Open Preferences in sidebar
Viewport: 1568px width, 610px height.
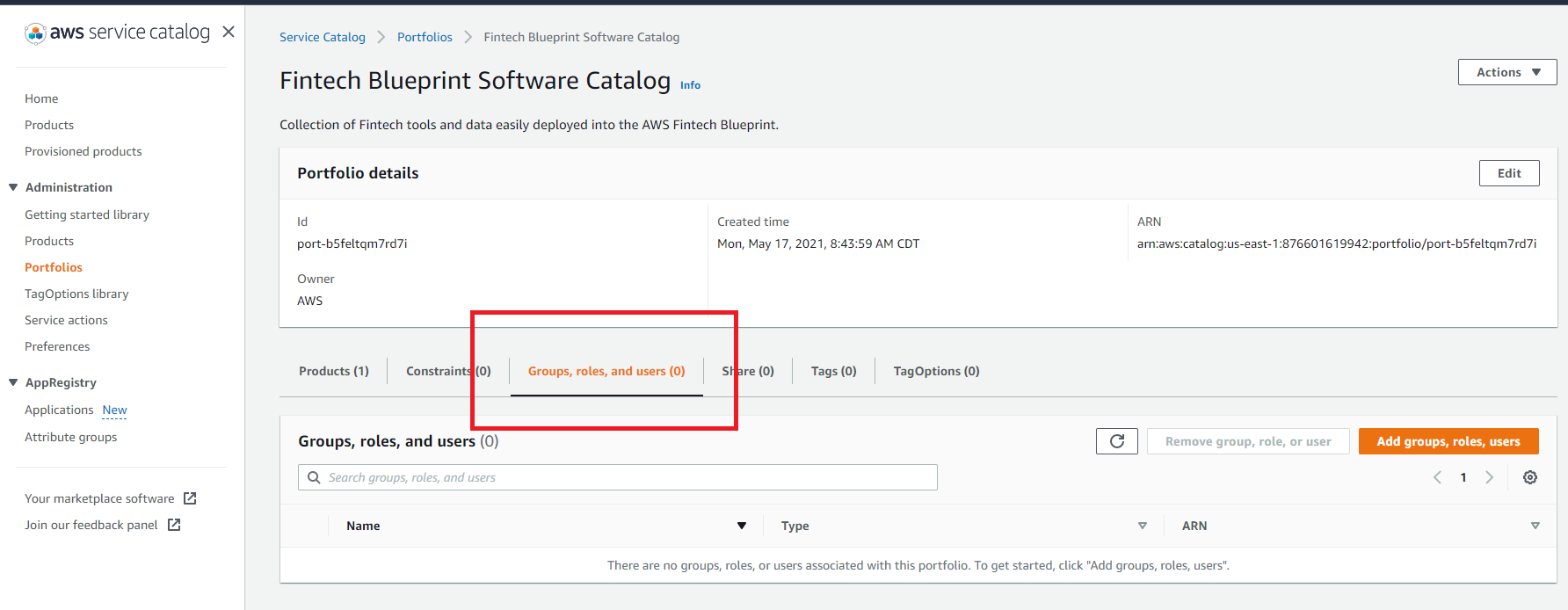(x=57, y=346)
